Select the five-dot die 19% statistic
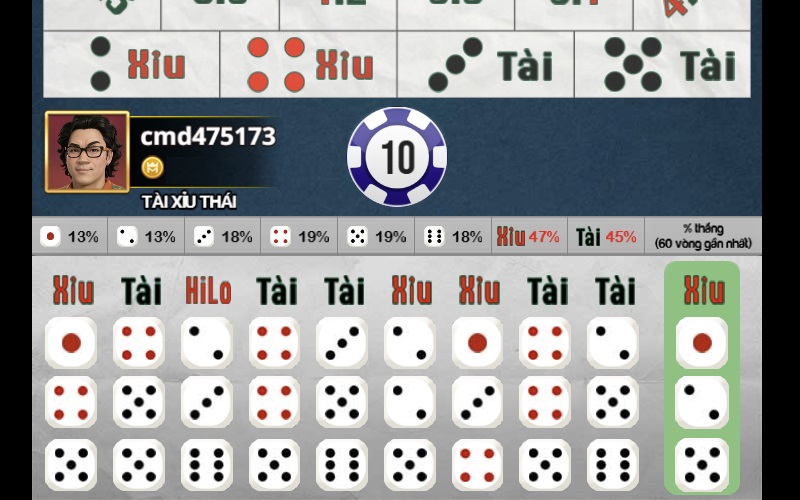The width and height of the screenshot is (800, 500). [x=377, y=236]
